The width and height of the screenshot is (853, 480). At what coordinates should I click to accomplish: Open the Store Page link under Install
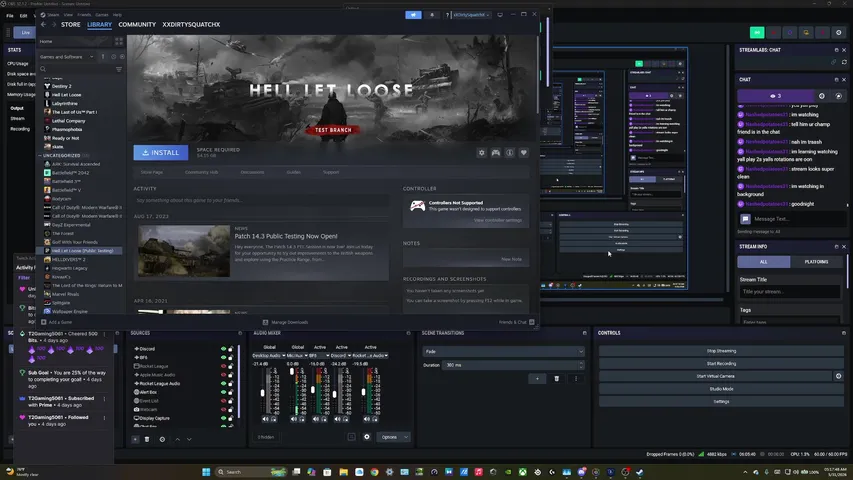(152, 172)
